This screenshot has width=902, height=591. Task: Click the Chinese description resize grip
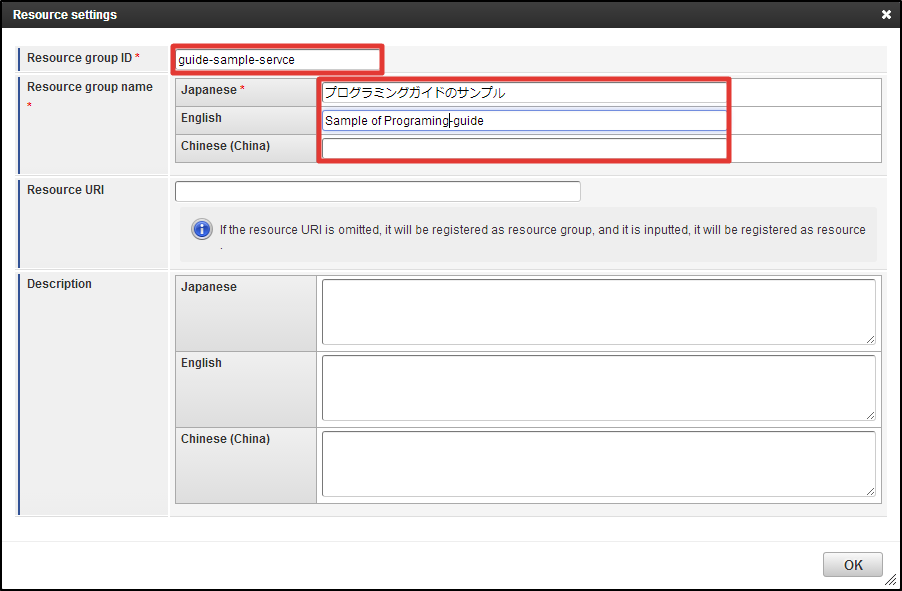870,491
